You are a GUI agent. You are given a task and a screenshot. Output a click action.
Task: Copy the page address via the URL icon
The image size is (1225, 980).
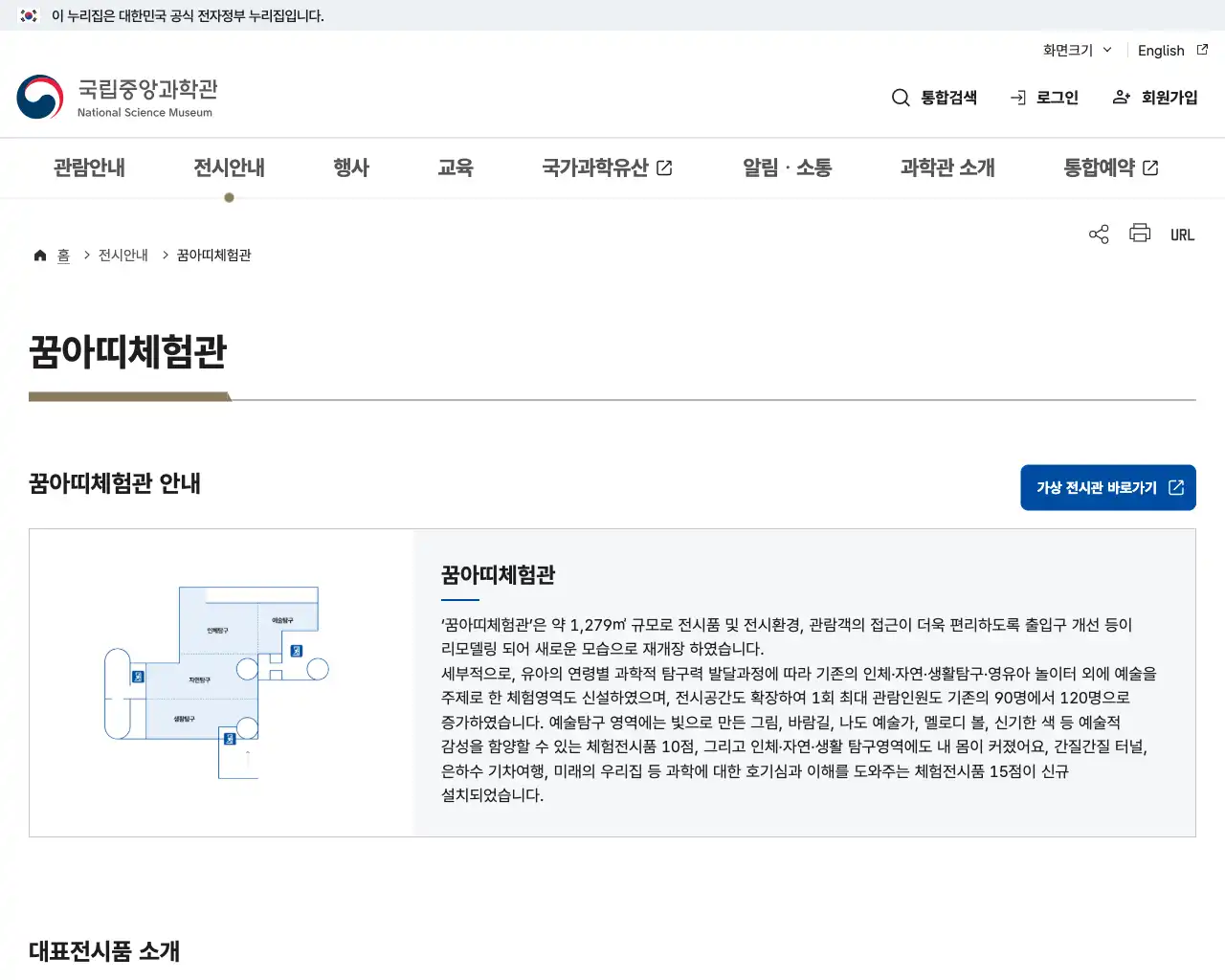pyautogui.click(x=1182, y=234)
